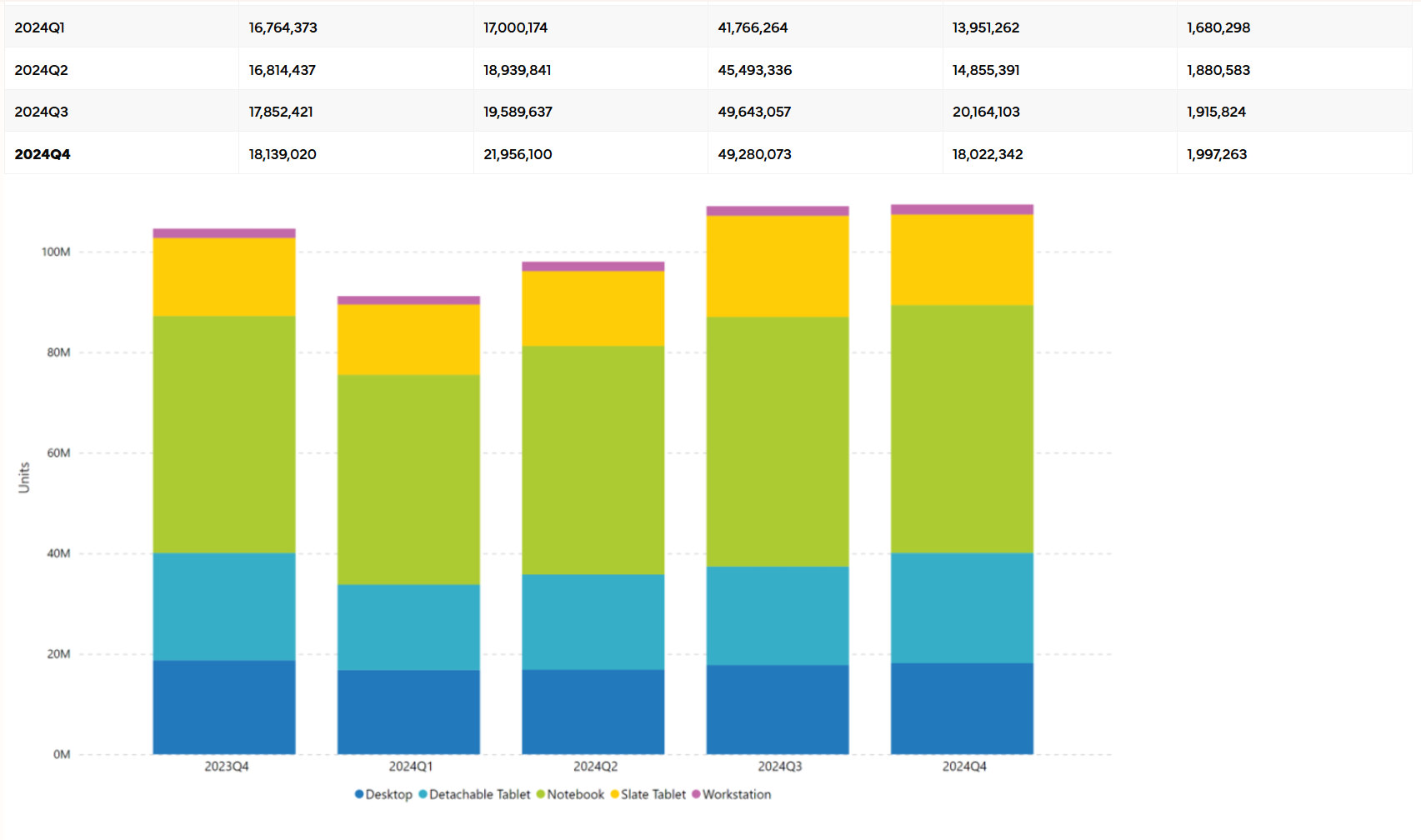Select the 2023Q4 Desktop bar segment
Screen dimensions: 1421x840
click(x=224, y=707)
